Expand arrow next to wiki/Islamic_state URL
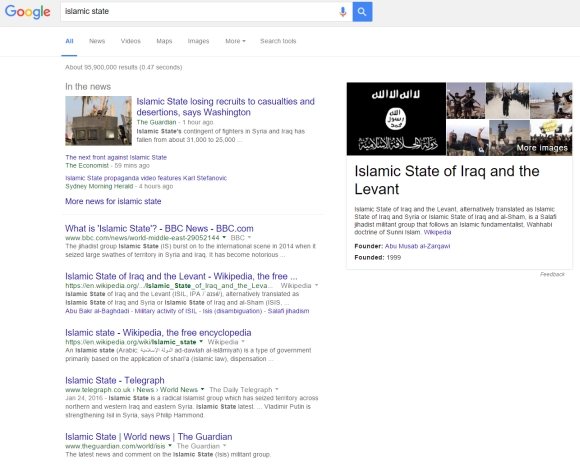 [x=201, y=342]
